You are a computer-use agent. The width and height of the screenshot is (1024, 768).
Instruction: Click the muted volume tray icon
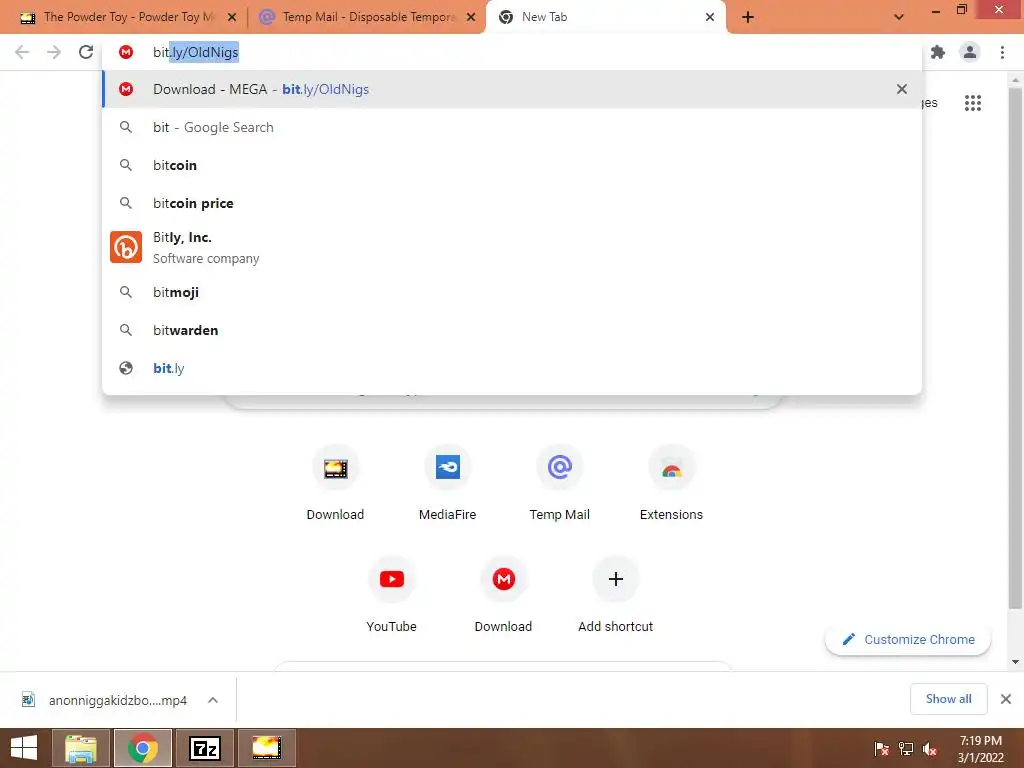(x=930, y=748)
